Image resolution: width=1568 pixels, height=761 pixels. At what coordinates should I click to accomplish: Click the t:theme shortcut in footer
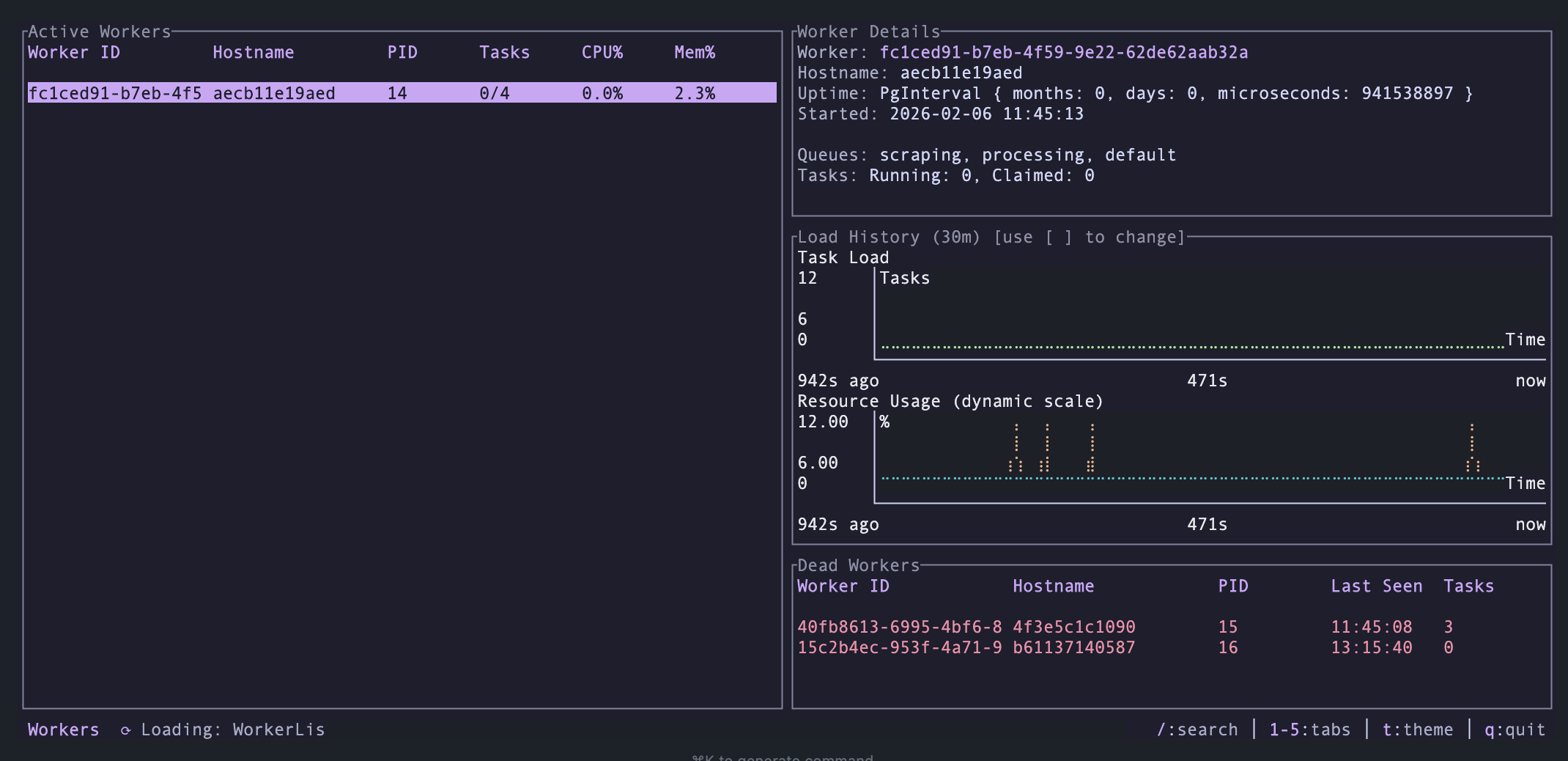coord(1417,730)
